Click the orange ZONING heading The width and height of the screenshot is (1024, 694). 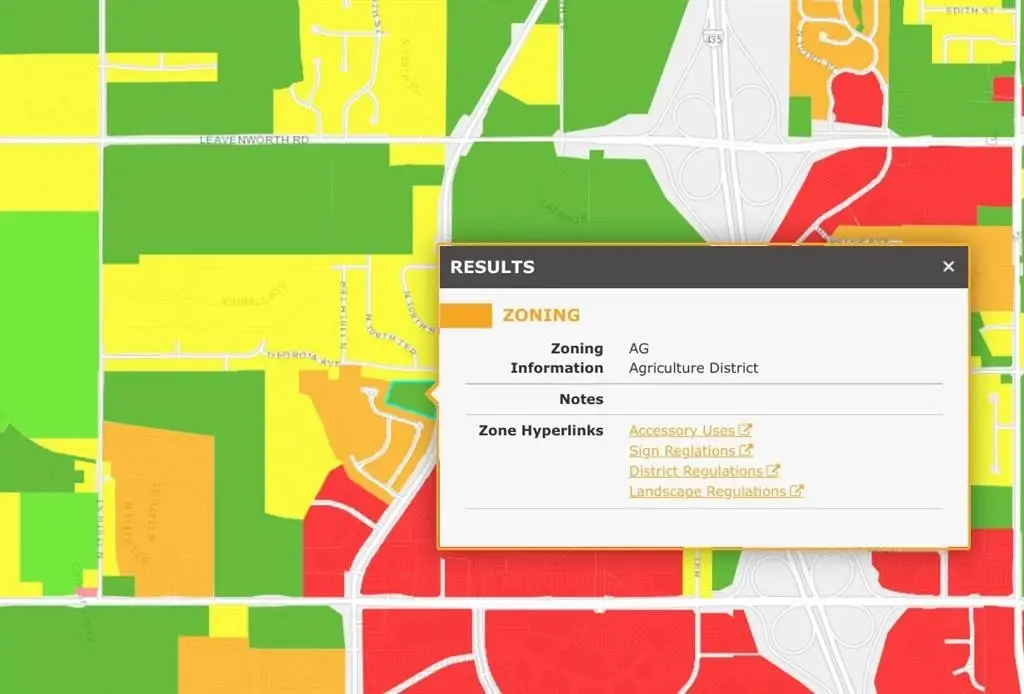click(x=541, y=315)
